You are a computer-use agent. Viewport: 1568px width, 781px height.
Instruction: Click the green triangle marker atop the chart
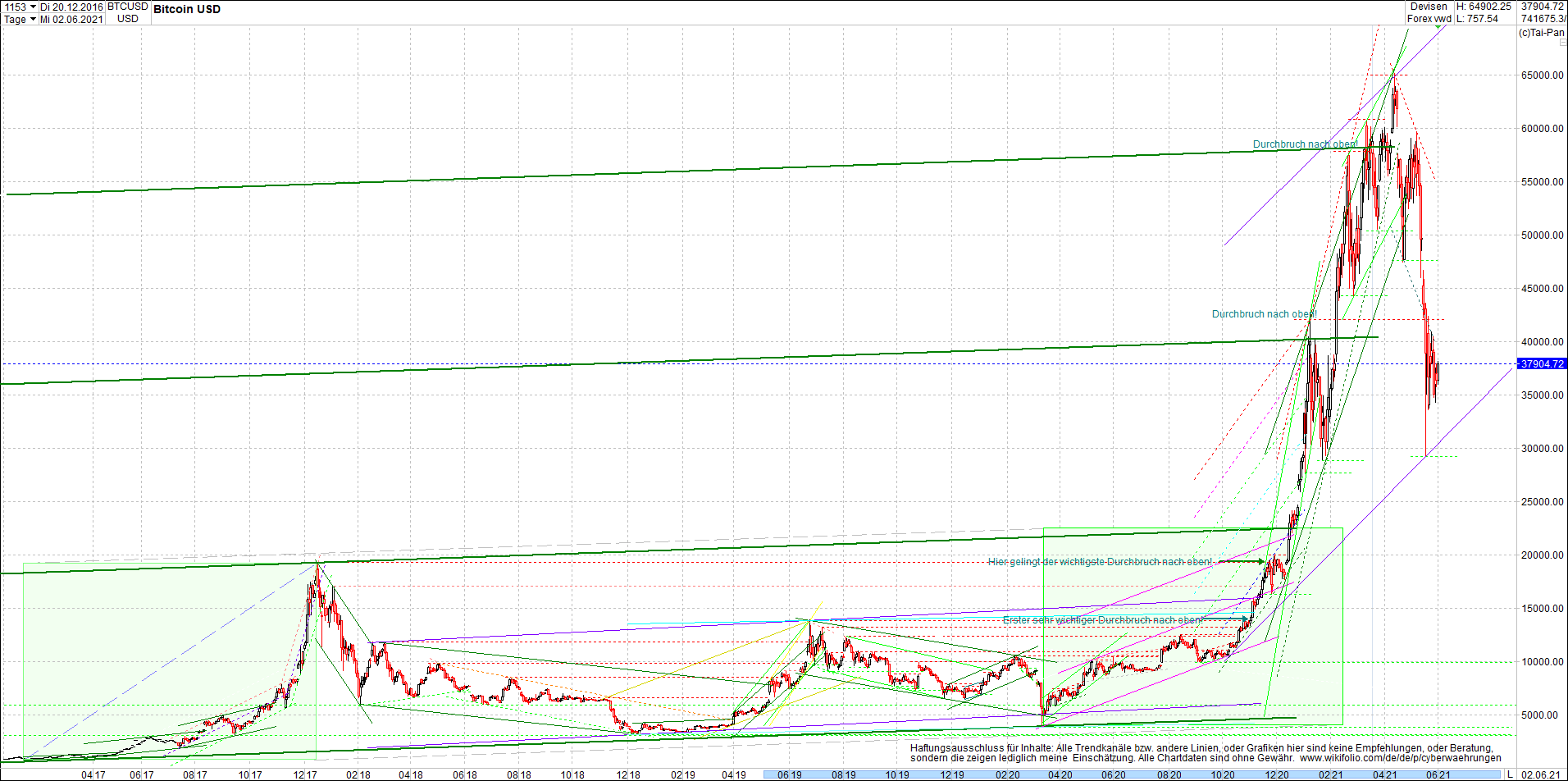click(1438, 28)
